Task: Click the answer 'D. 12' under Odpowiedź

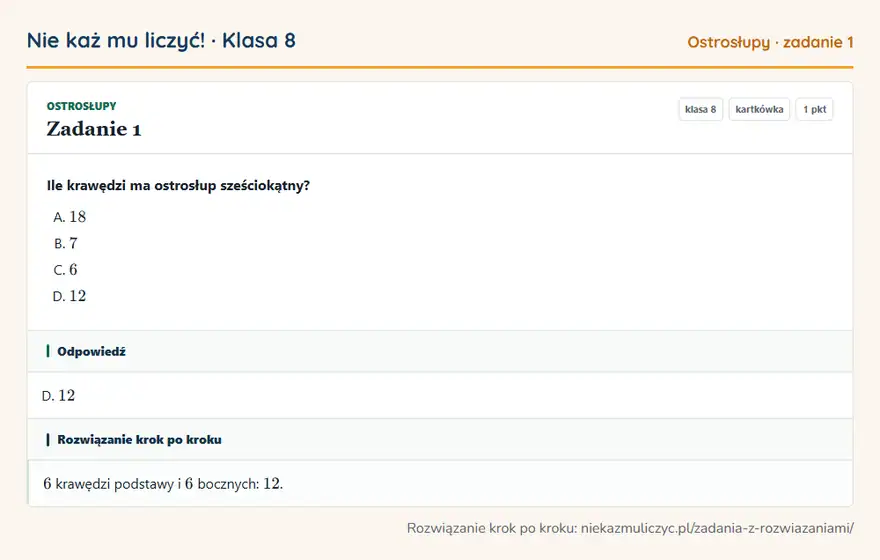Action: click(x=58, y=396)
